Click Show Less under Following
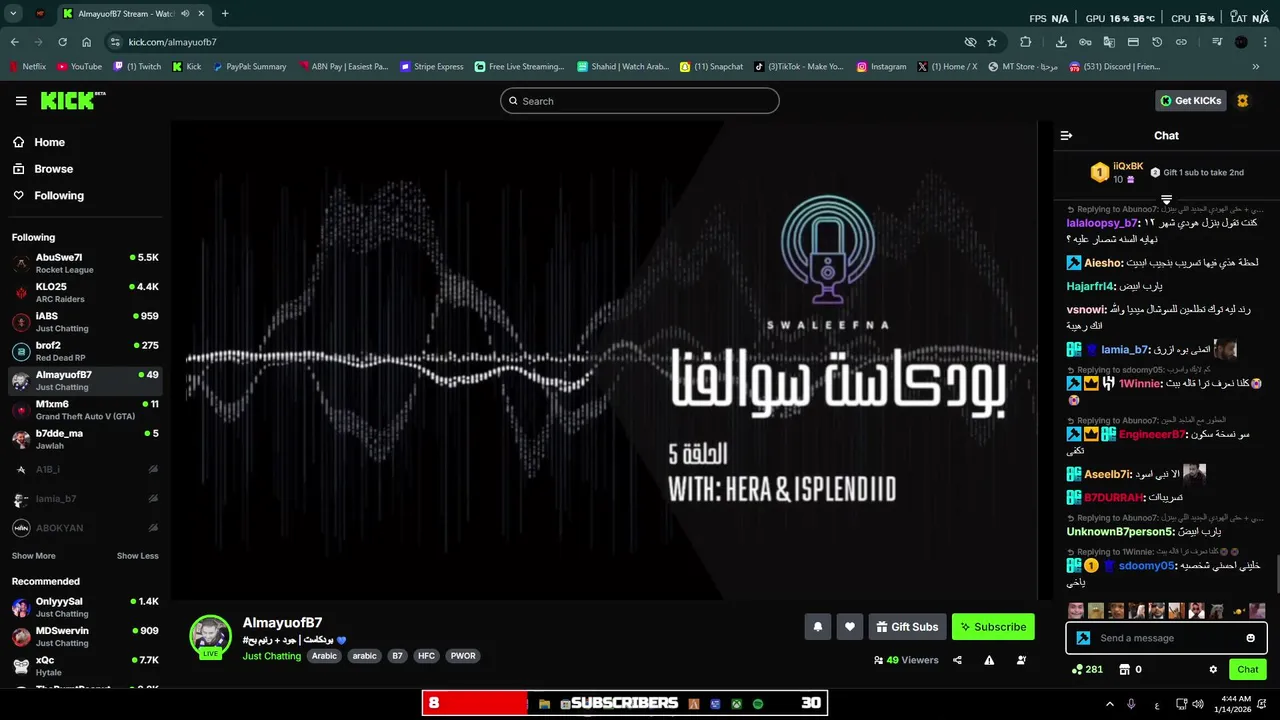The height and width of the screenshot is (720, 1280). (x=137, y=556)
